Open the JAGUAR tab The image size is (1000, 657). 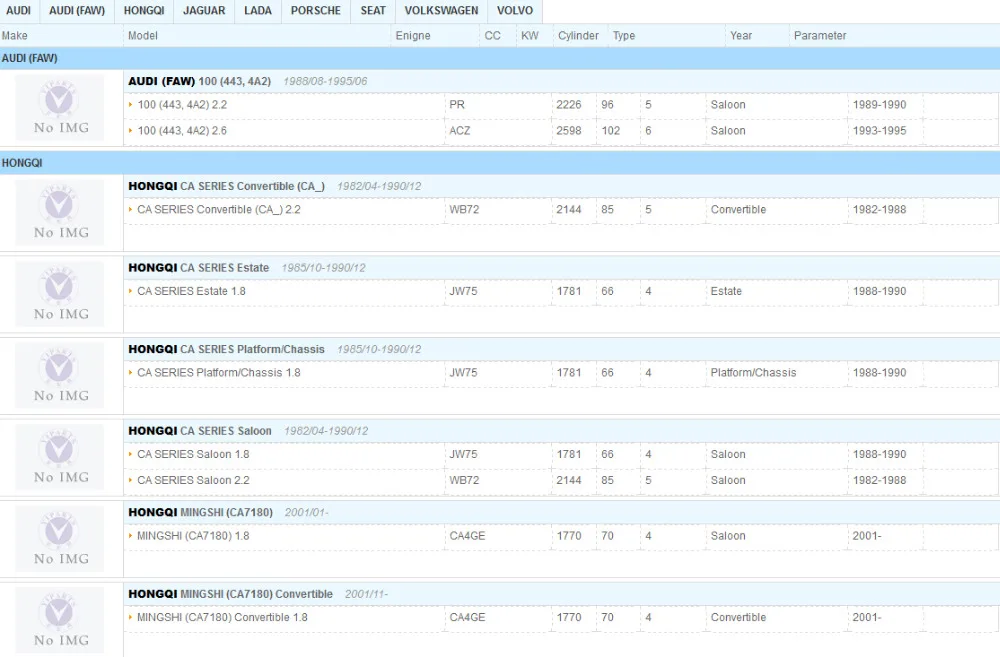(x=204, y=11)
